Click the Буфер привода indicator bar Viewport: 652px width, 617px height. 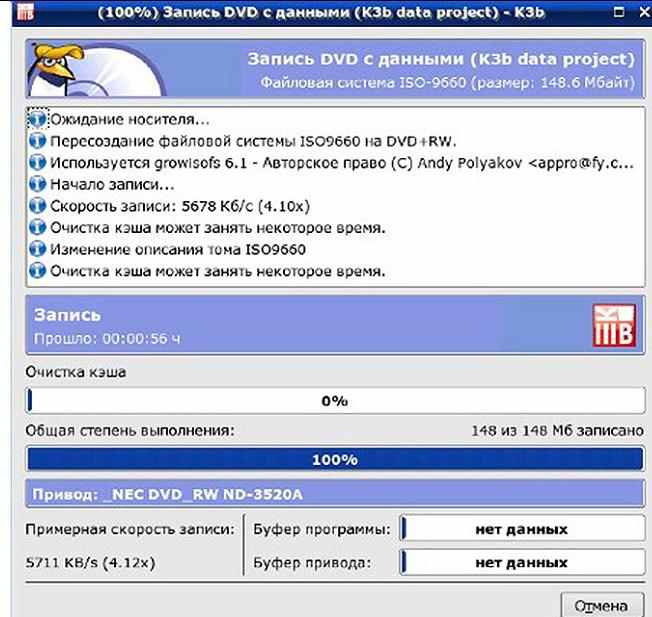point(522,562)
